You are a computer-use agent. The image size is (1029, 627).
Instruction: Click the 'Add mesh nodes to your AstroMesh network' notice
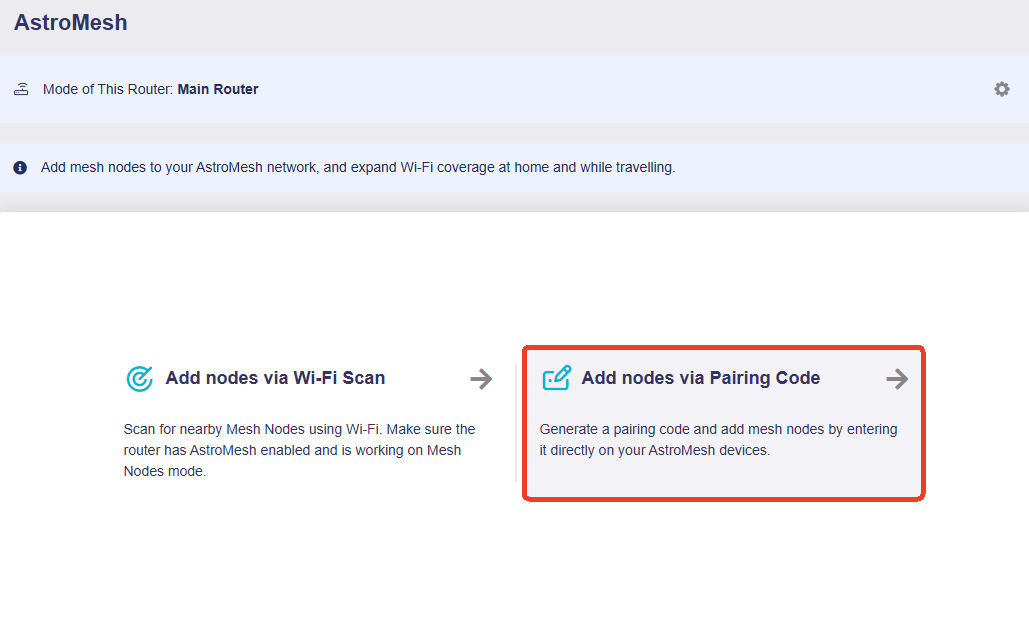pyautogui.click(x=358, y=167)
